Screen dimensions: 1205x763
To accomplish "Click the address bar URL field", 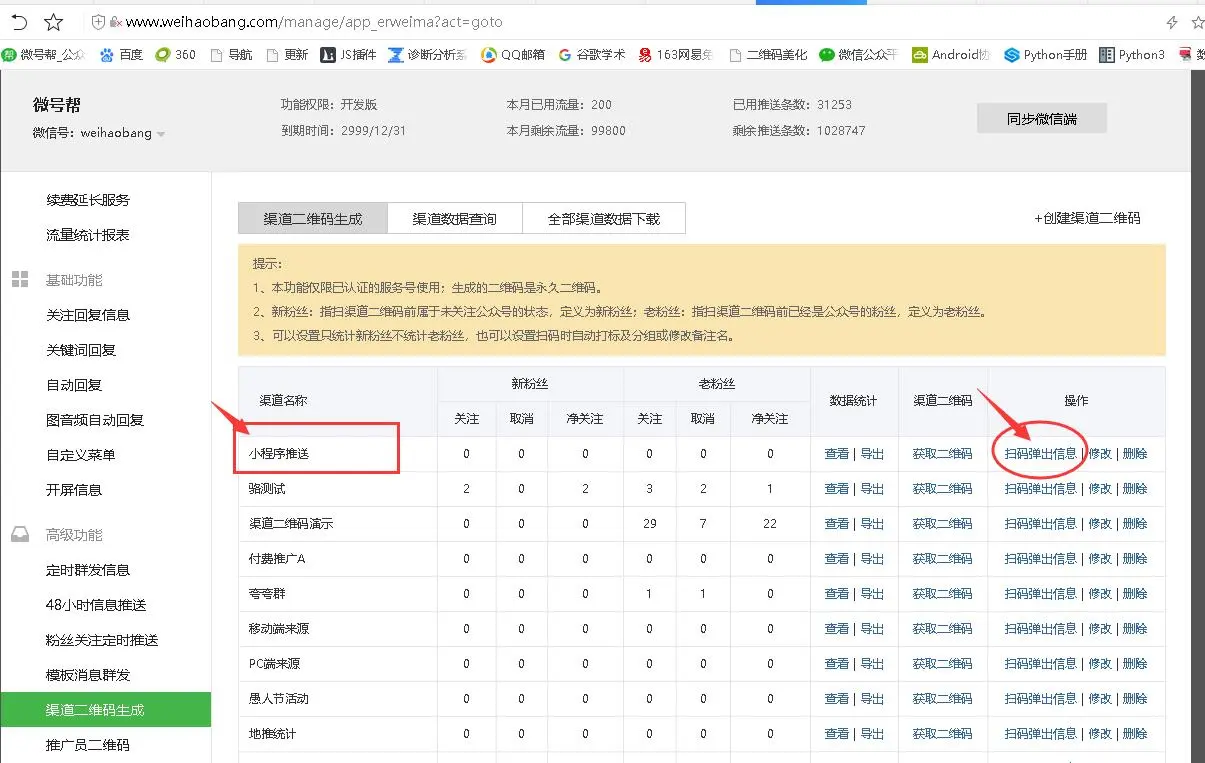I will [314, 22].
